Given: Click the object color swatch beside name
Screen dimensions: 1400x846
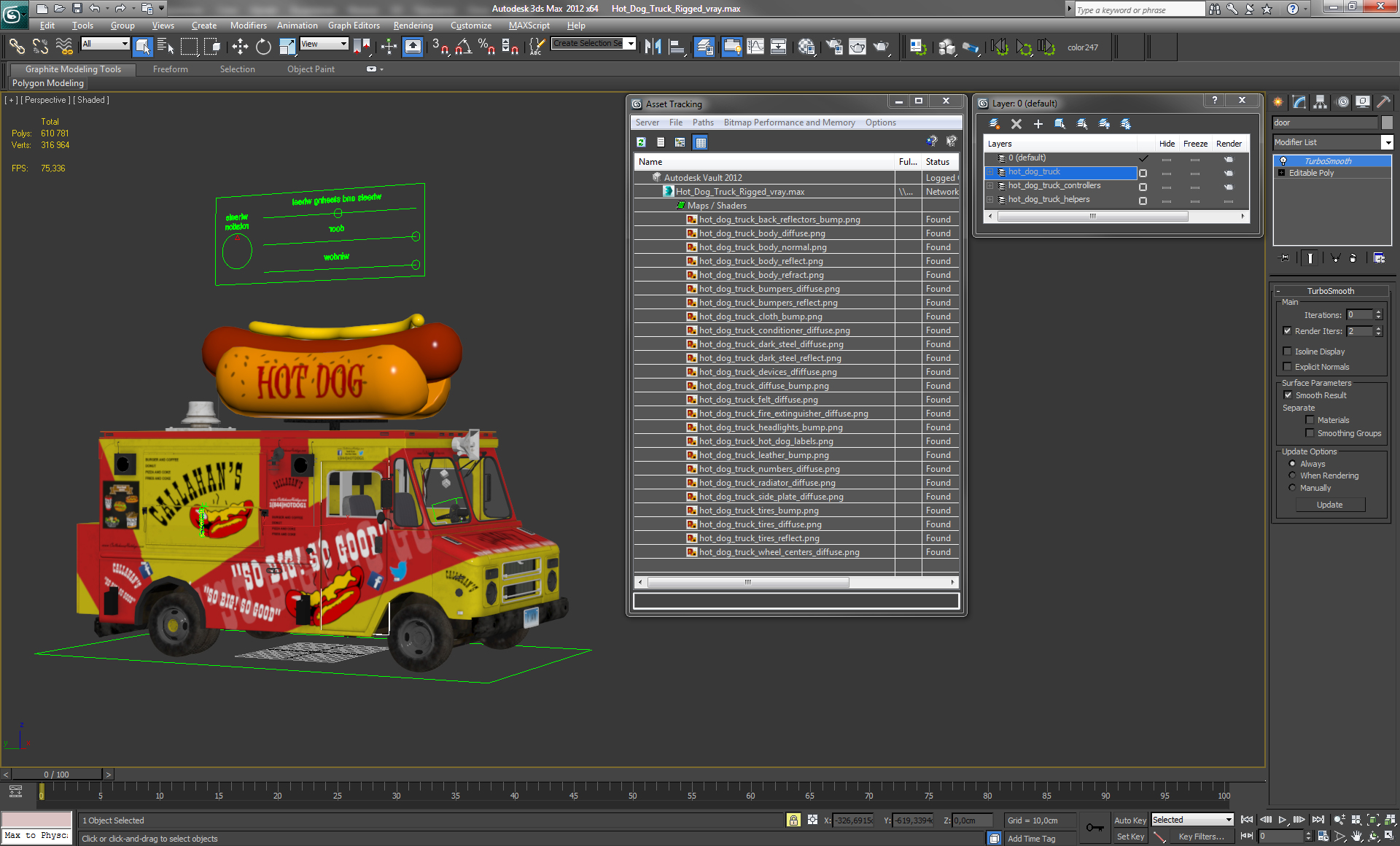Looking at the screenshot, I should [1387, 123].
